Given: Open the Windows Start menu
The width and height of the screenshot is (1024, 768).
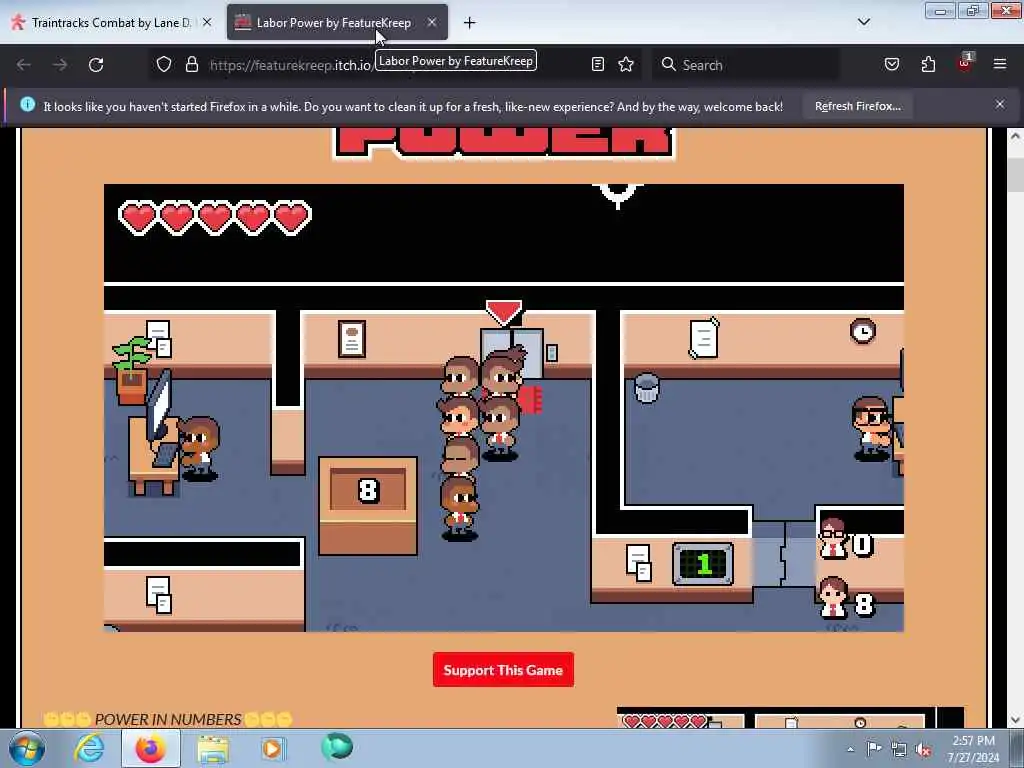Looking at the screenshot, I should click(27, 748).
